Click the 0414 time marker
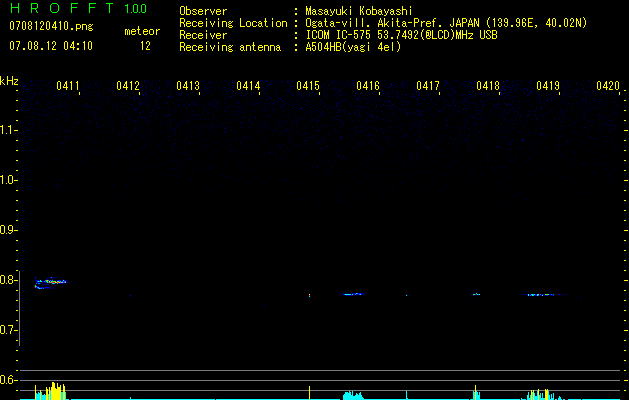Viewport: 629px width, 400px height. coord(248,86)
